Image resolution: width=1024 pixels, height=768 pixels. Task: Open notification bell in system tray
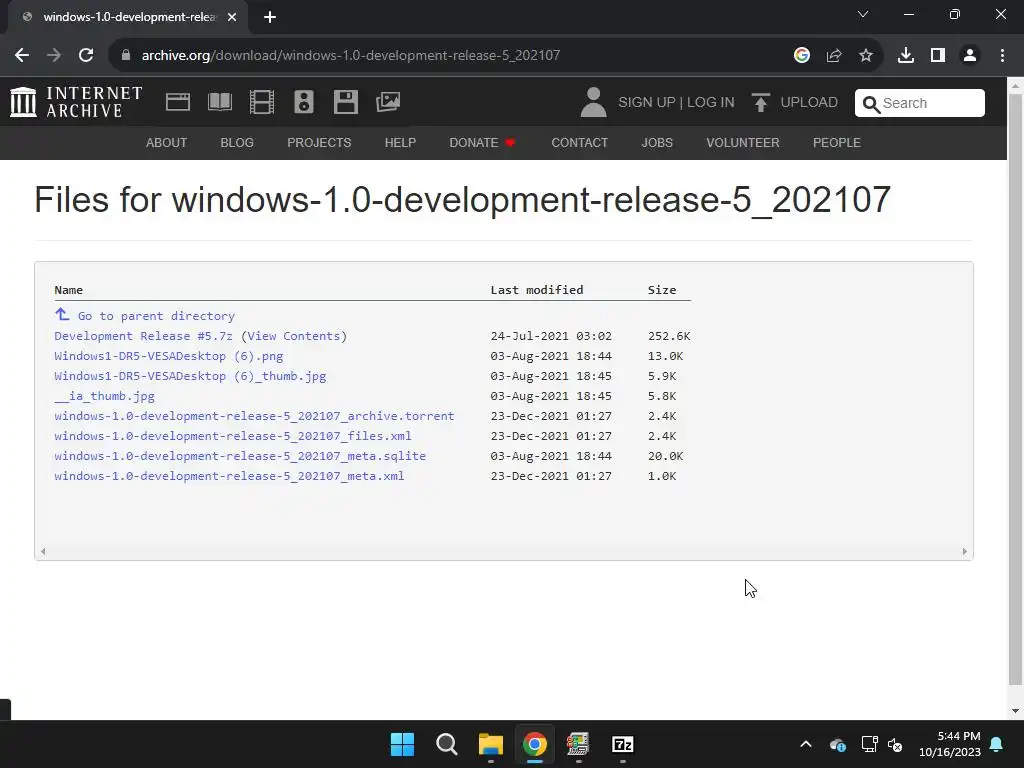click(x=997, y=744)
